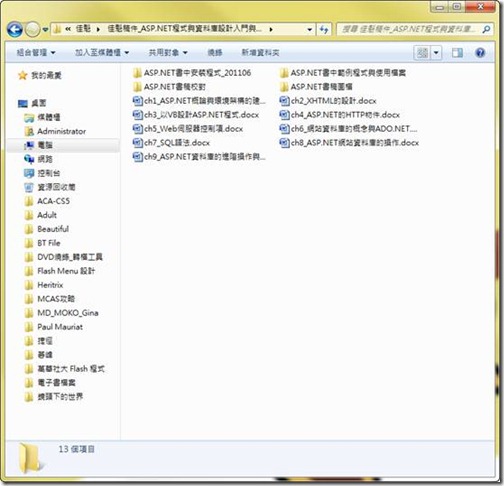This screenshot has width=504, height=486.
Task: Refresh the folder view
Action: tap(324, 30)
